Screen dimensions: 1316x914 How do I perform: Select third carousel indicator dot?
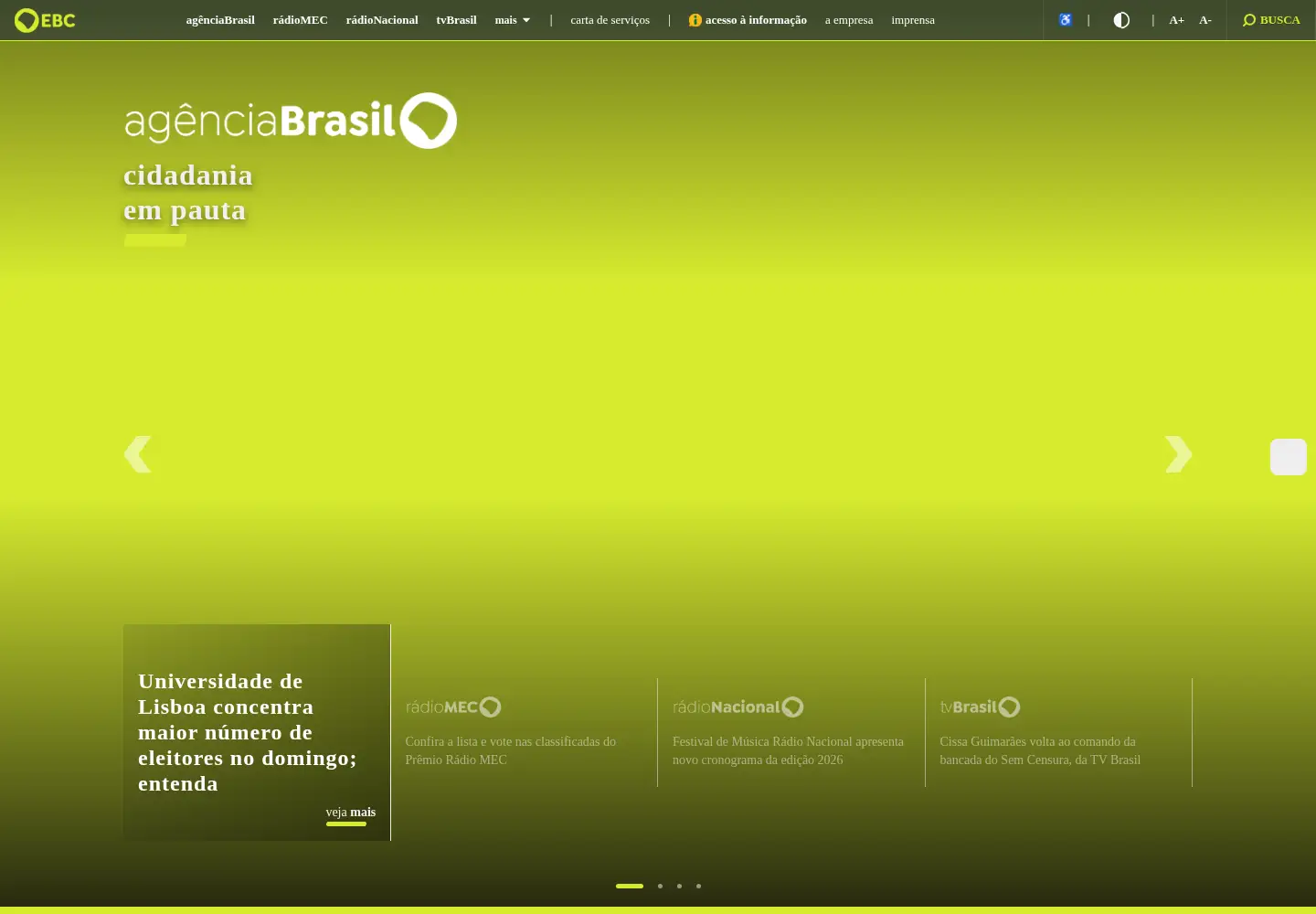(679, 886)
